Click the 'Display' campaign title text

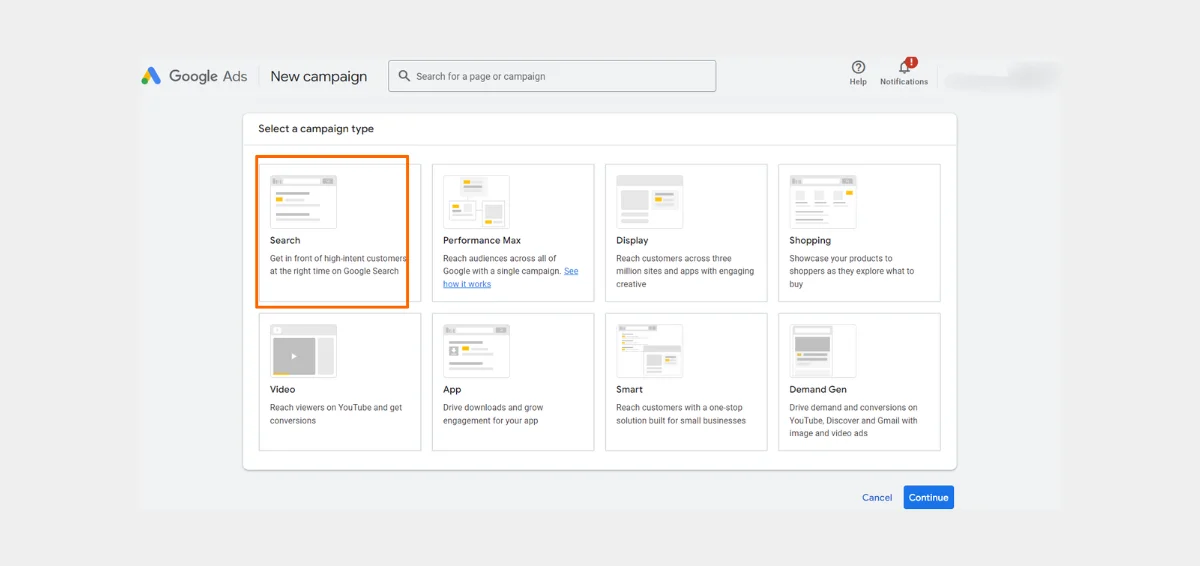point(632,240)
